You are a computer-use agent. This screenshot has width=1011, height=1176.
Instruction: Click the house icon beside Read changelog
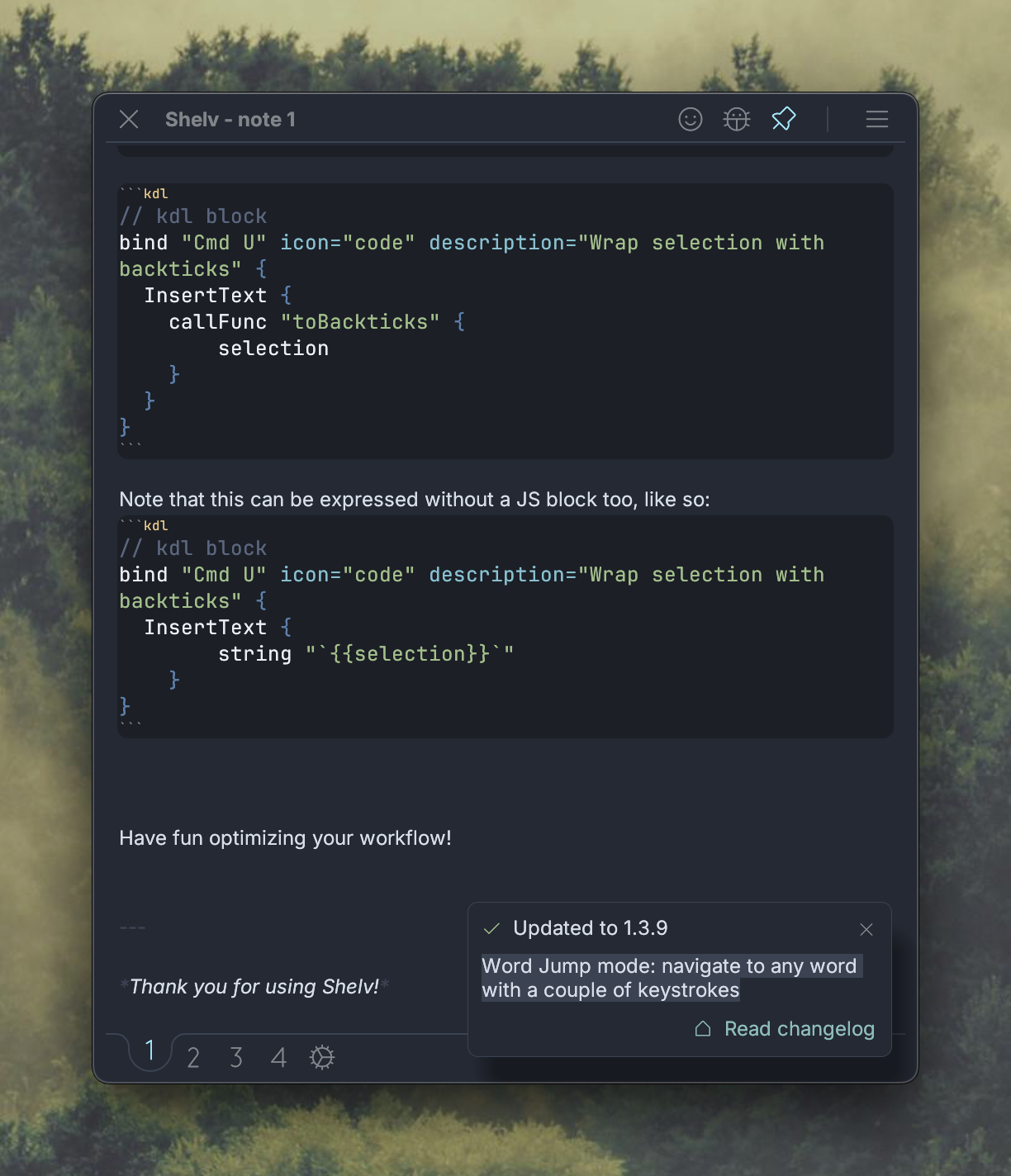click(x=703, y=1029)
